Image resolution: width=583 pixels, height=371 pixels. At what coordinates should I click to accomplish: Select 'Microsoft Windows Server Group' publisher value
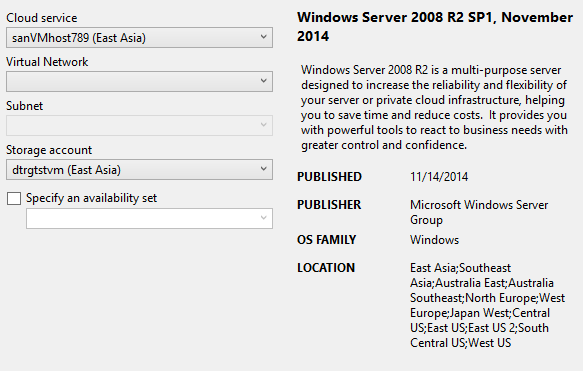point(479,212)
